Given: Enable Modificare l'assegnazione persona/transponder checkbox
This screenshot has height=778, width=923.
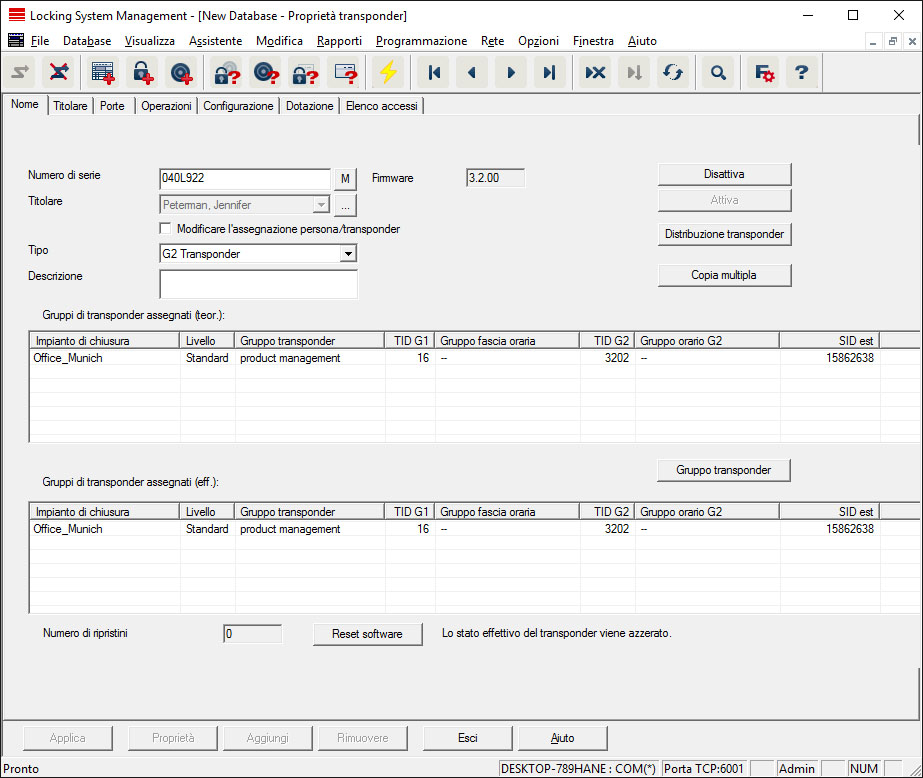Looking at the screenshot, I should click(166, 229).
